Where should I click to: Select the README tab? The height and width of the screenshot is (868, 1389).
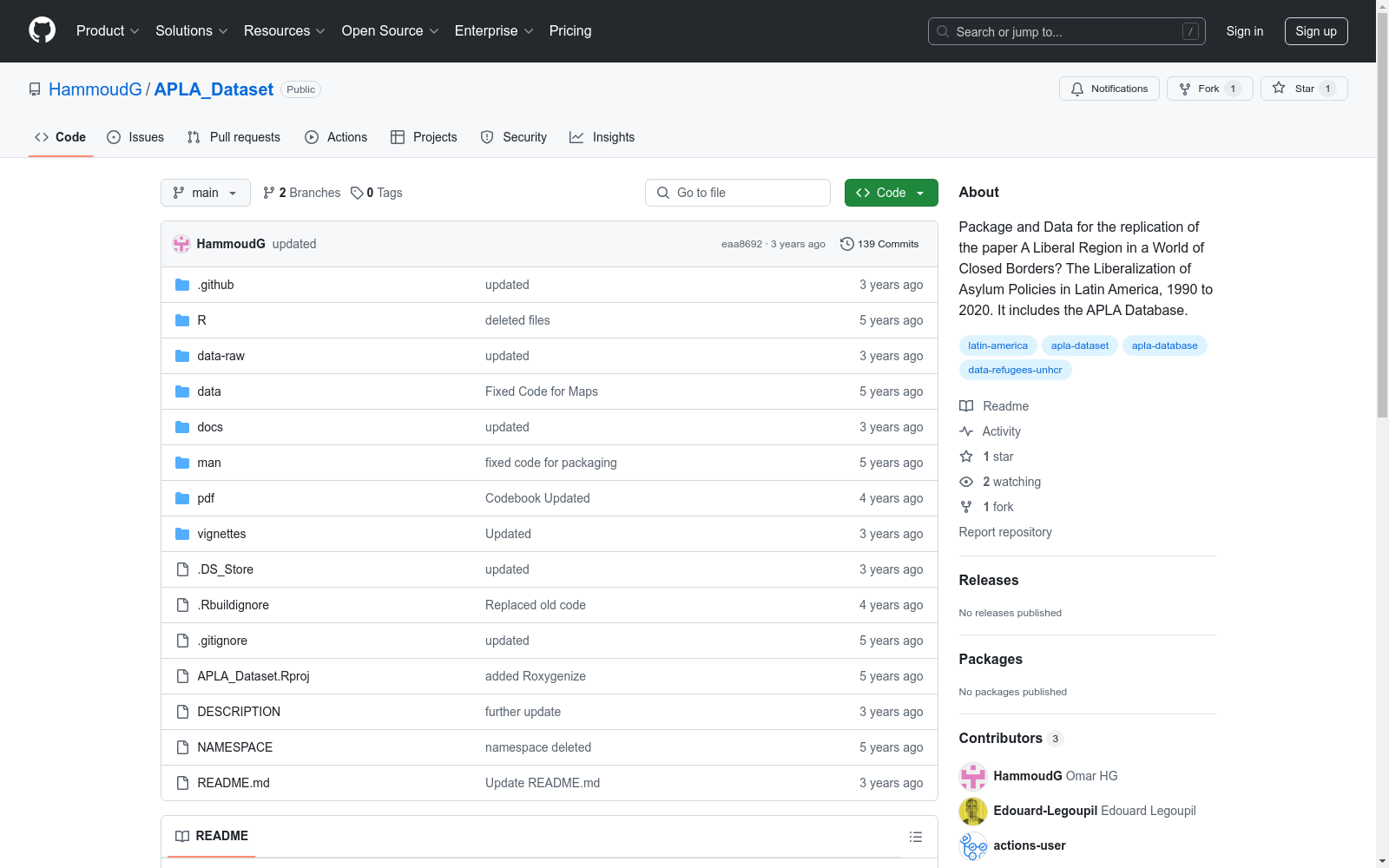click(x=212, y=836)
